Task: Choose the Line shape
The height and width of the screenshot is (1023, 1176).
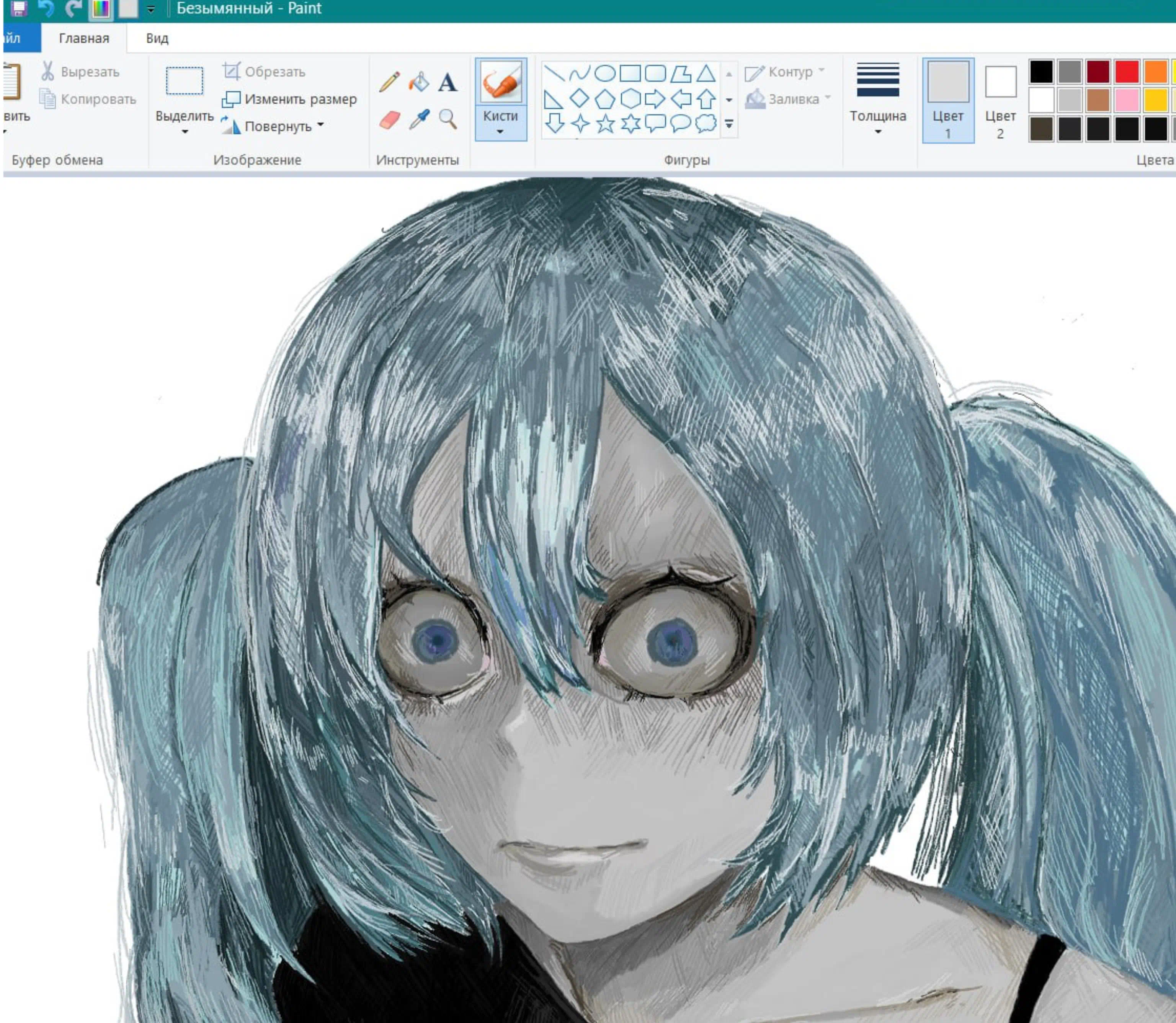Action: (554, 73)
